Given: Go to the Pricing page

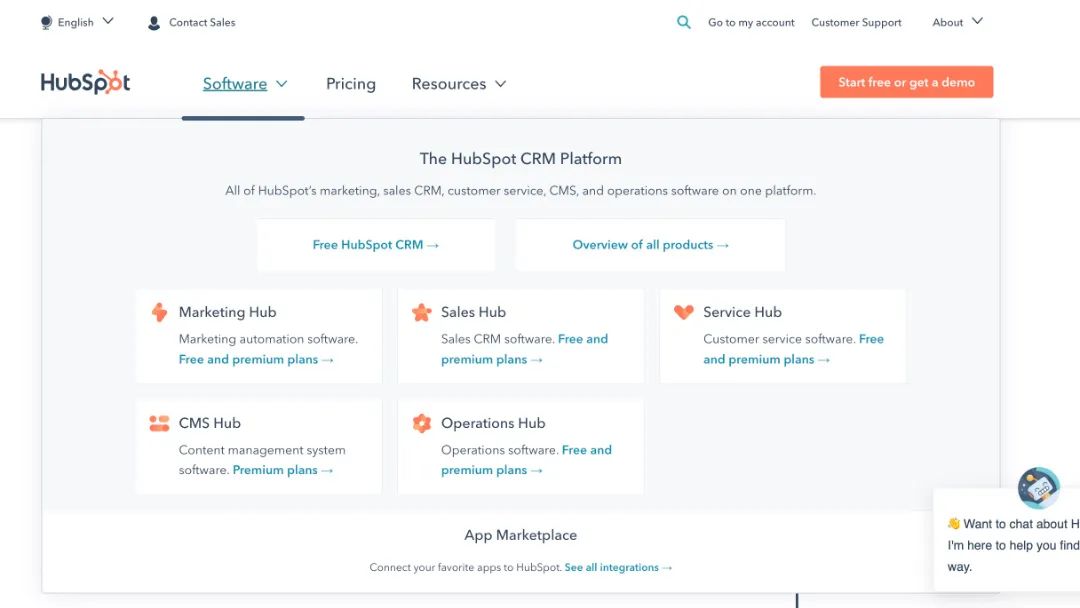Looking at the screenshot, I should click(x=351, y=83).
